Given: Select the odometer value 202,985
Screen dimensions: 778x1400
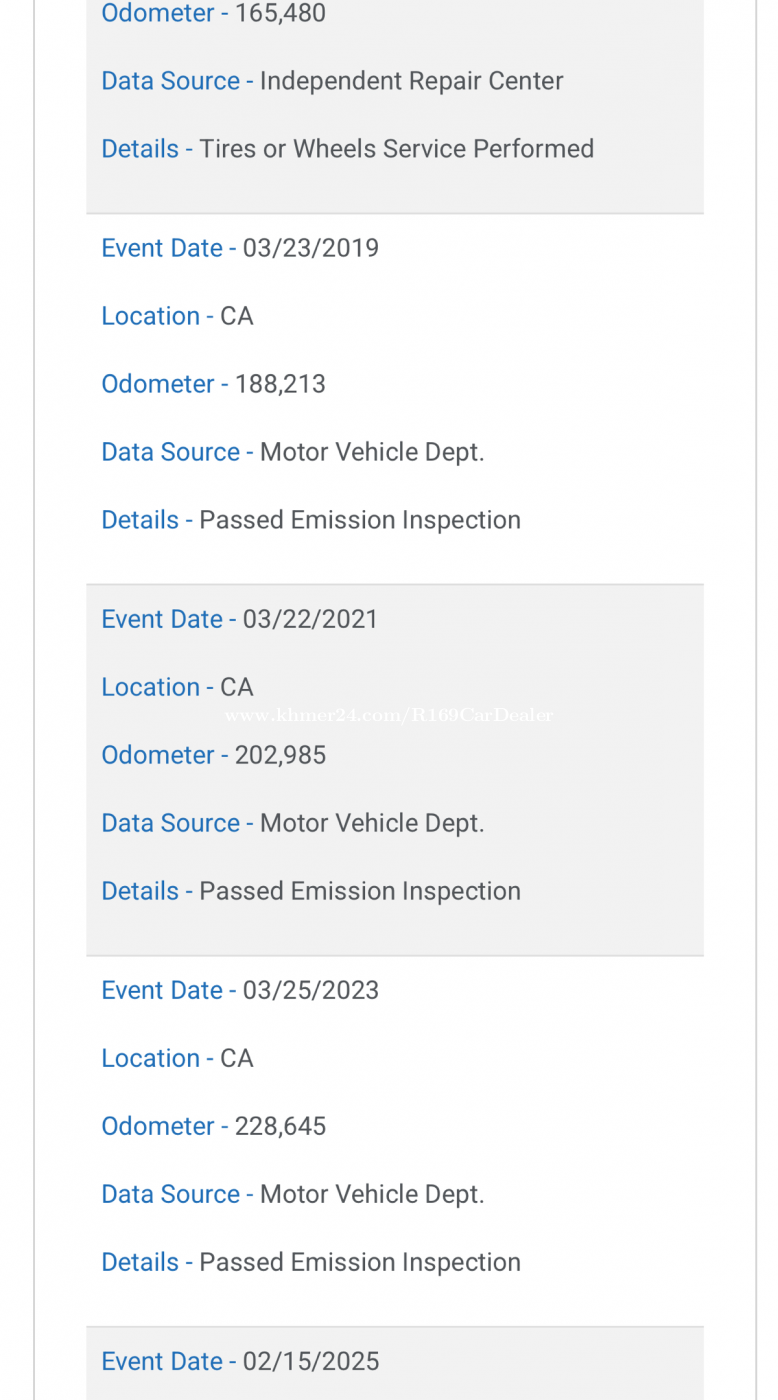Looking at the screenshot, I should coord(280,755).
